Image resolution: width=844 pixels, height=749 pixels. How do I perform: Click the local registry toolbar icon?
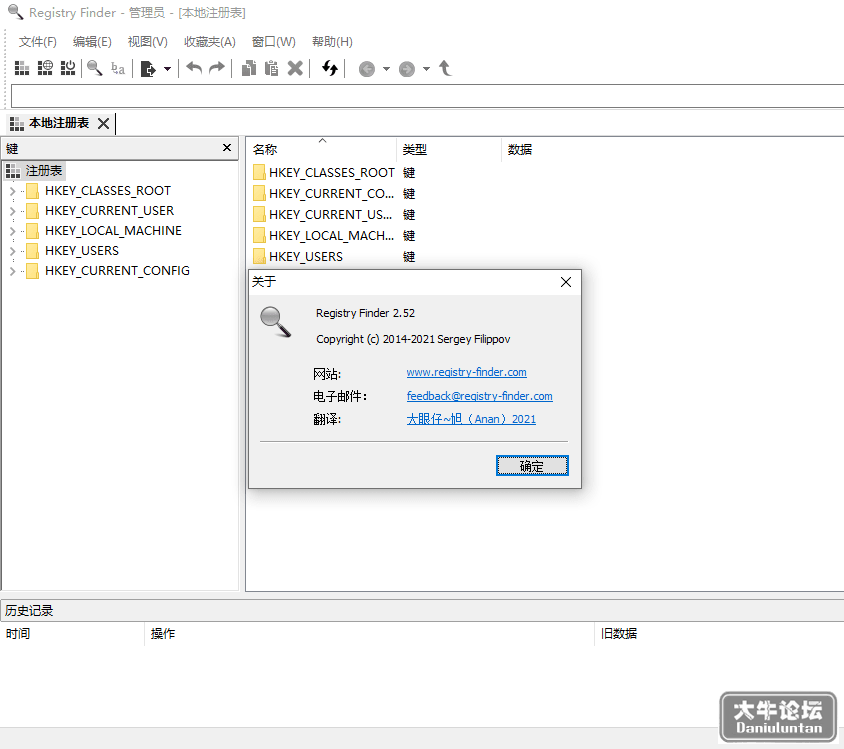(22, 68)
